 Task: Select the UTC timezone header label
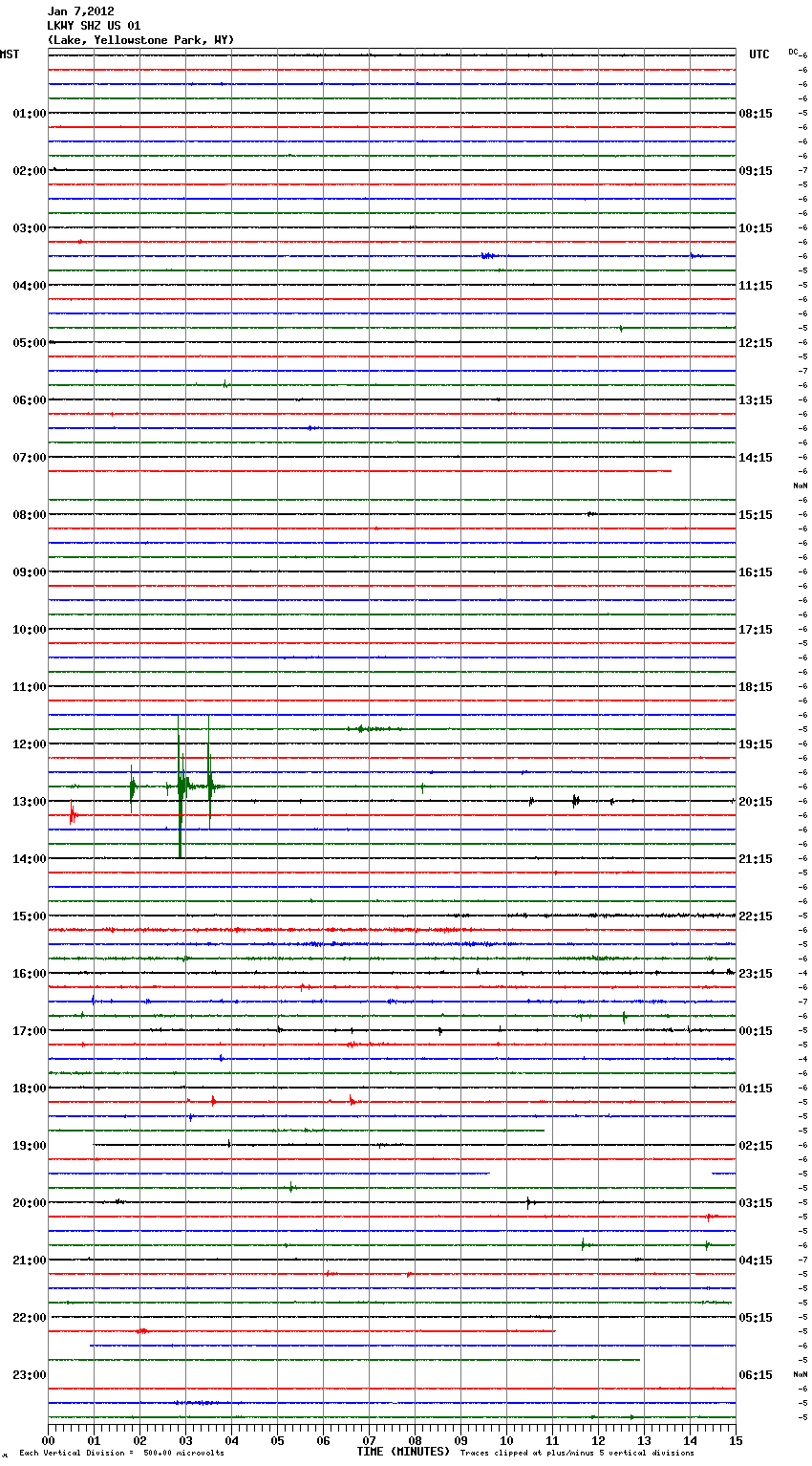759,54
